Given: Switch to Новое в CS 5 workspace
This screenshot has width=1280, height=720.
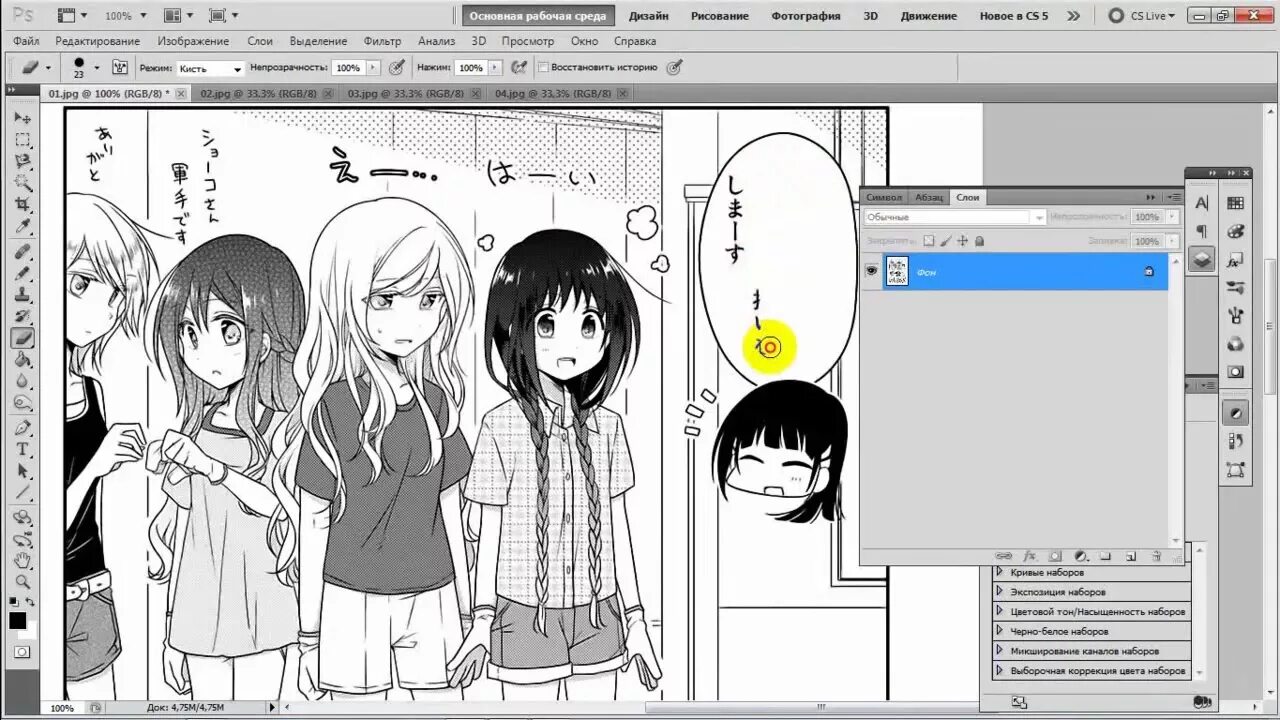Looking at the screenshot, I should [x=1014, y=16].
